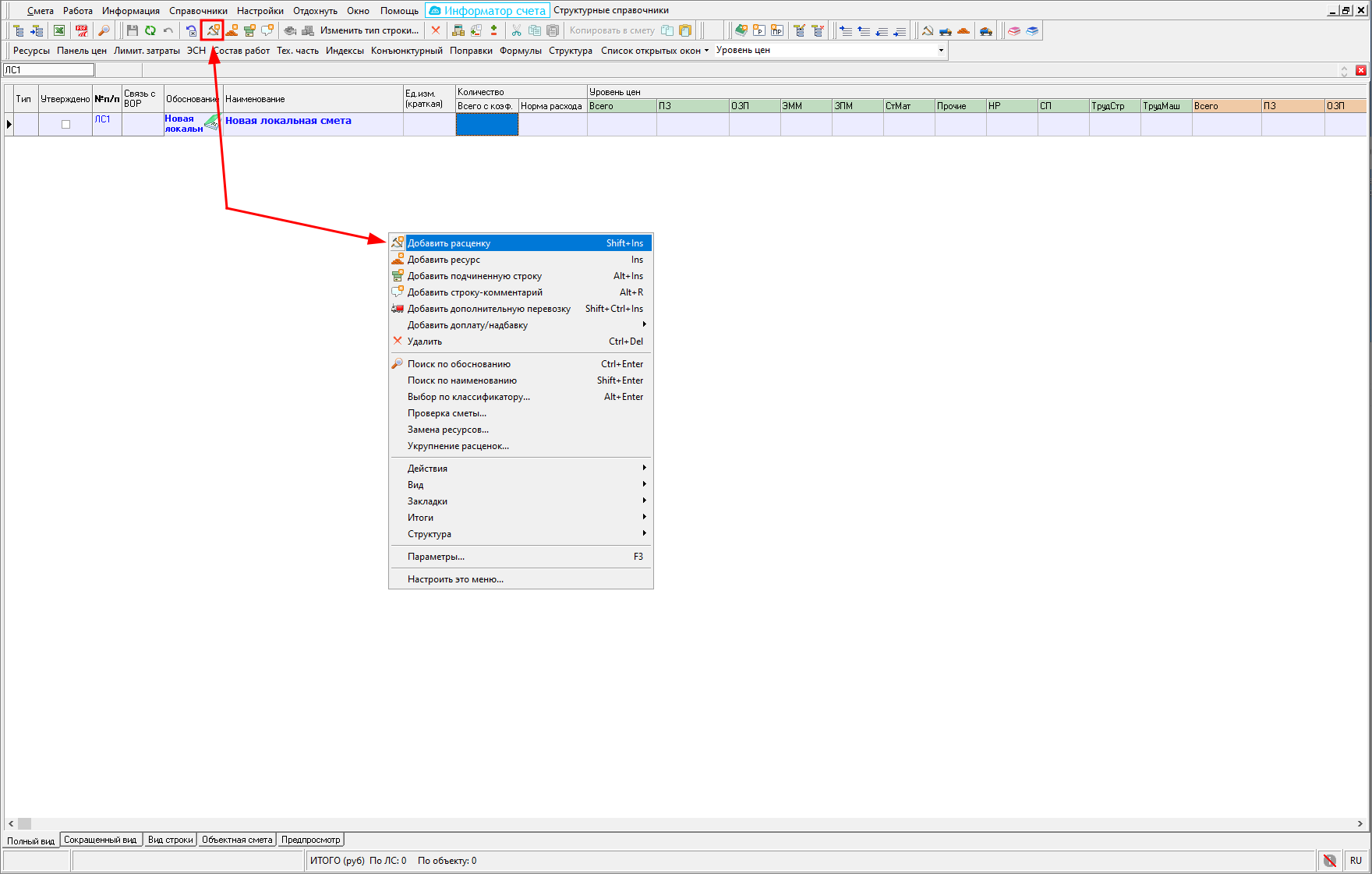Click the green Excel export icon
Screen dimensions: 1372x874
59,30
